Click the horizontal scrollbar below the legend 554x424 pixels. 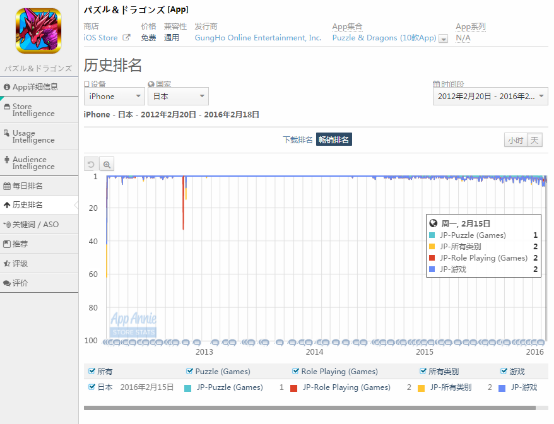tap(310, 408)
